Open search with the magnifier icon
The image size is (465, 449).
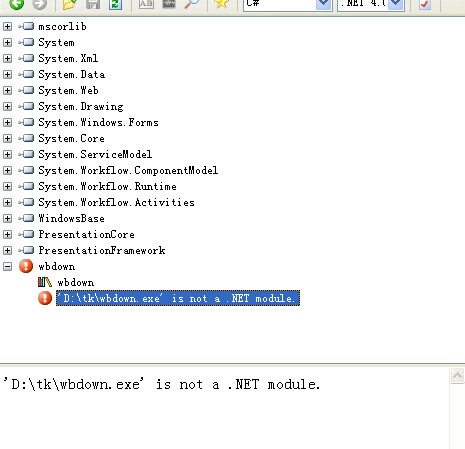(x=191, y=4)
